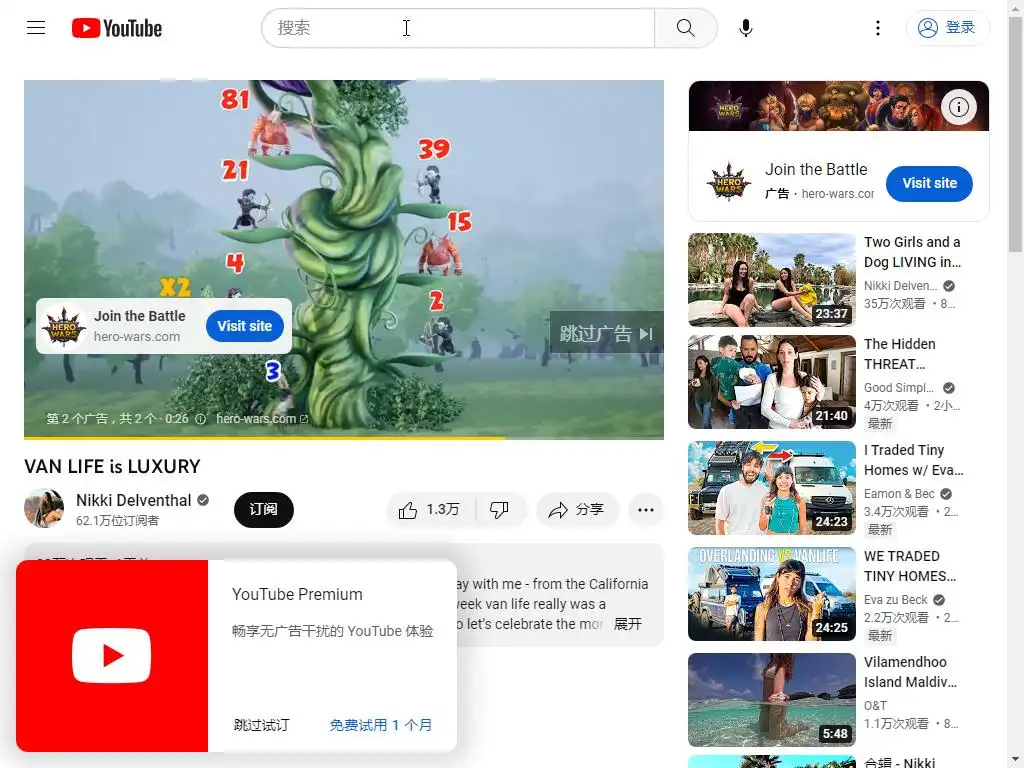Click 'Join the Battle' text in sidebar ad
The height and width of the screenshot is (768, 1024).
816,169
